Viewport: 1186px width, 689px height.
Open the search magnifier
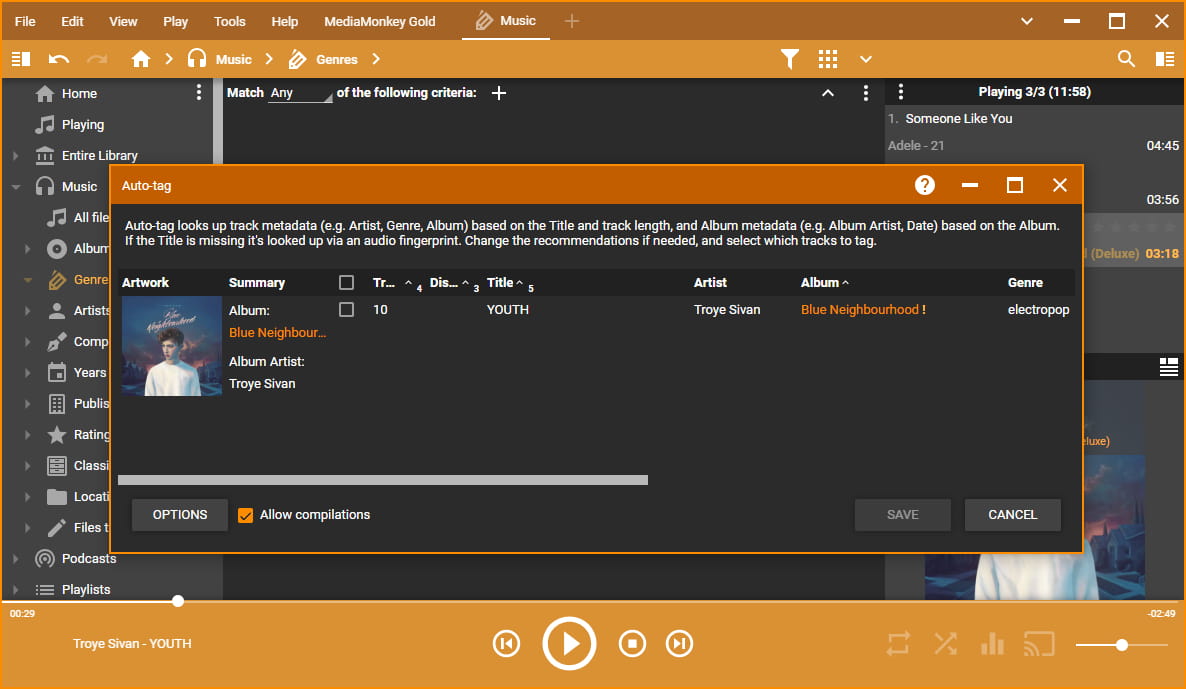point(1126,59)
